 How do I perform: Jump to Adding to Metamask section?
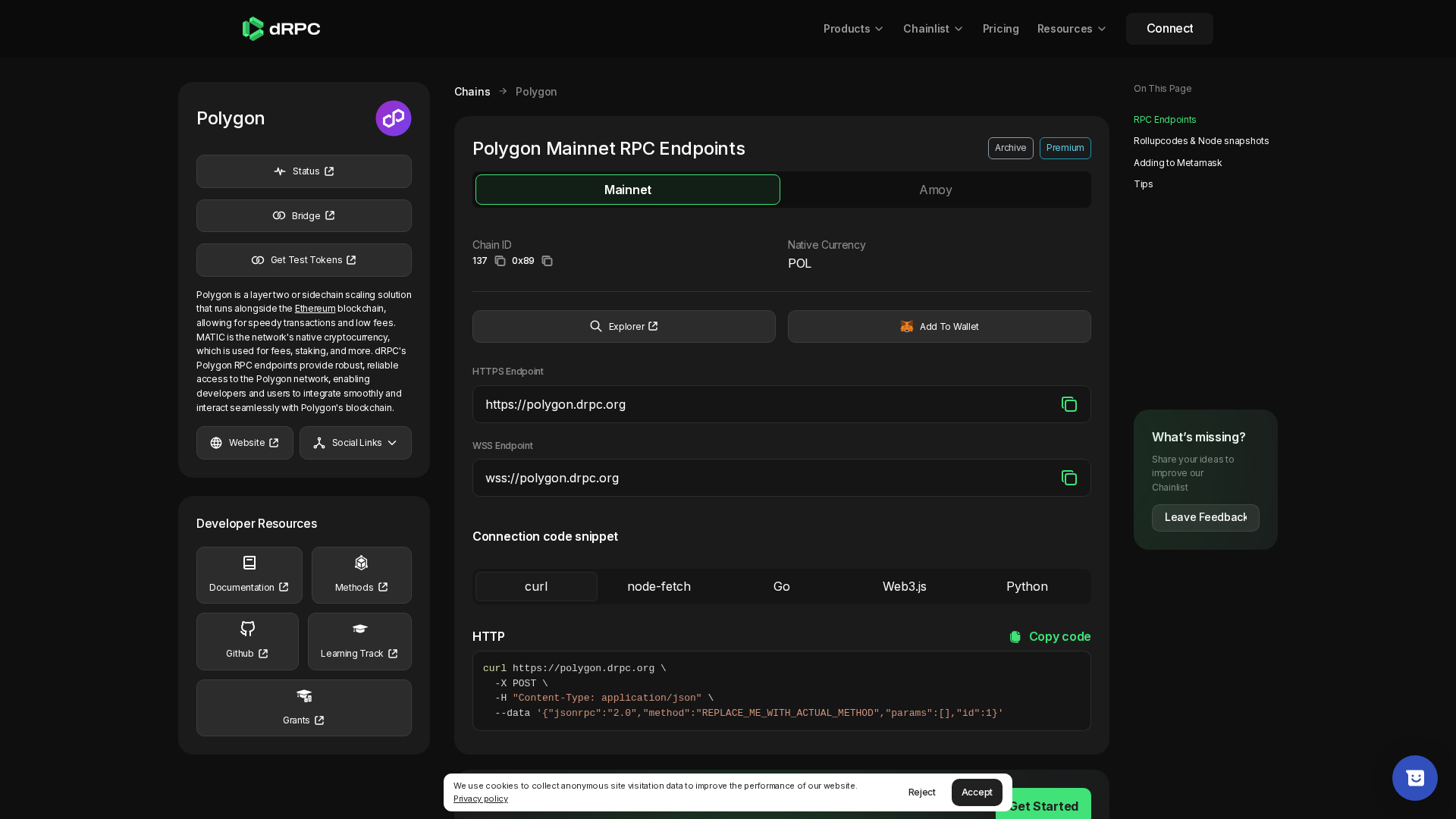[1178, 163]
